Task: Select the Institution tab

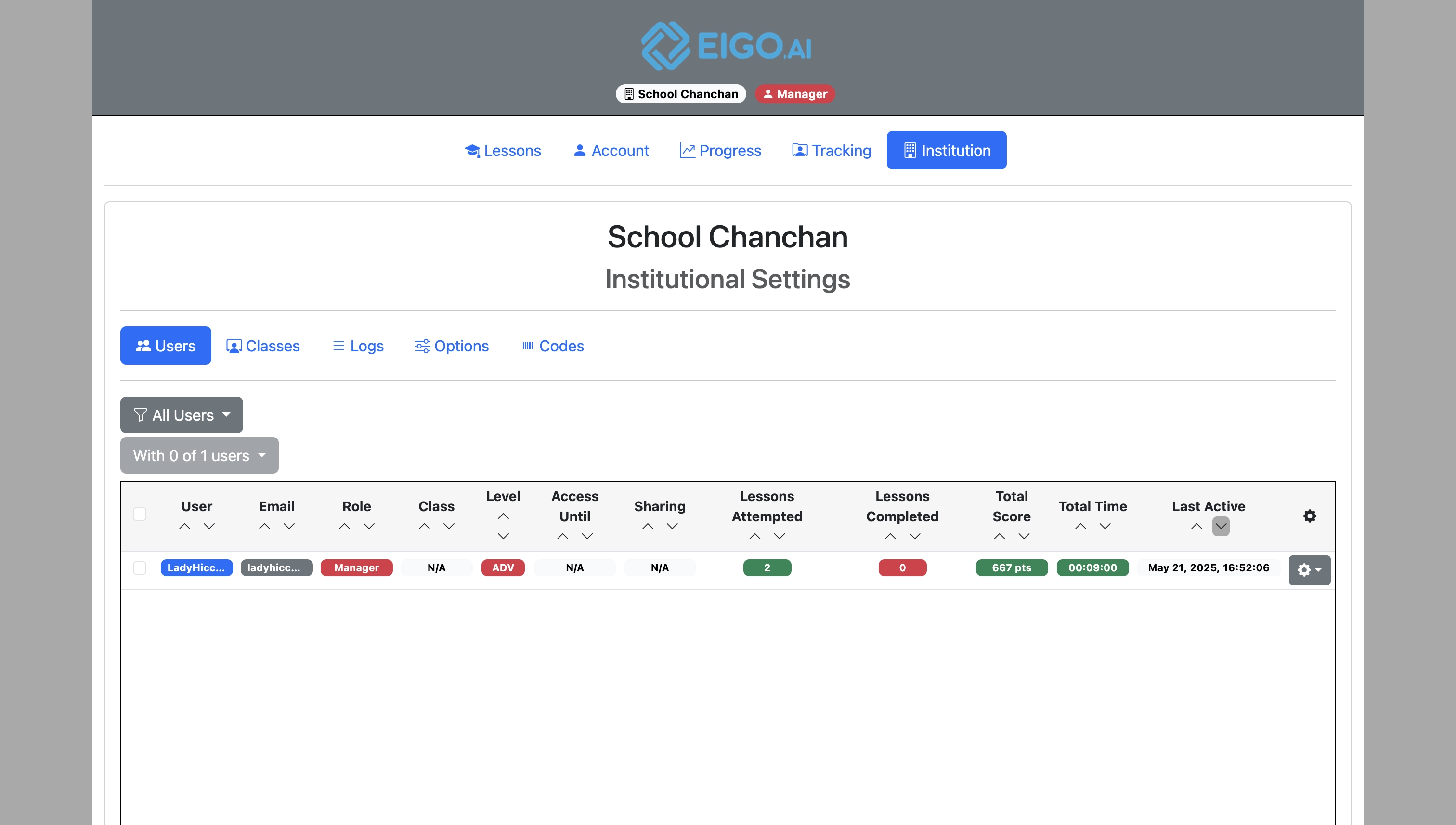Action: click(x=947, y=150)
